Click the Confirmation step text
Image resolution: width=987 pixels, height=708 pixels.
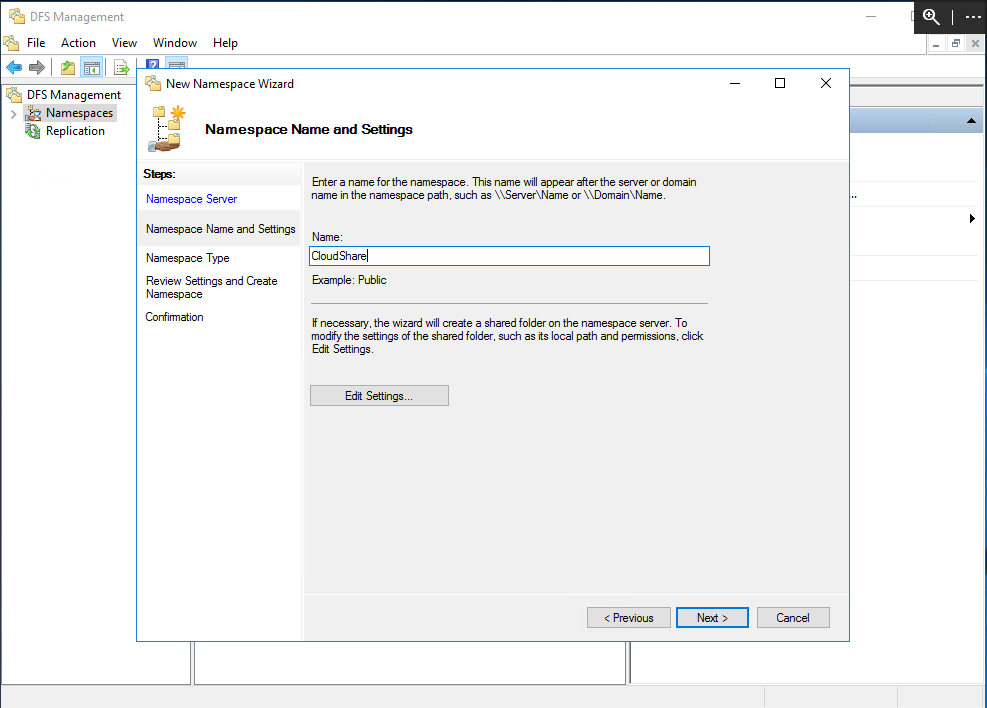[174, 317]
